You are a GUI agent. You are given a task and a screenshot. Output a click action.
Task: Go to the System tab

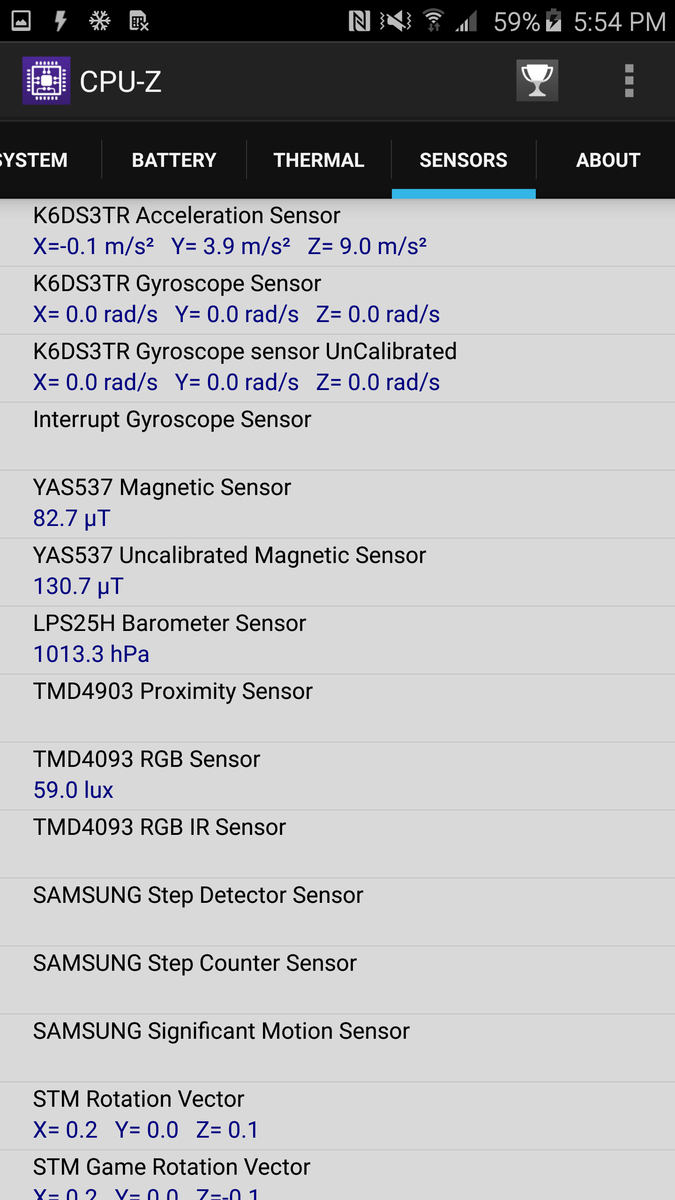36,160
